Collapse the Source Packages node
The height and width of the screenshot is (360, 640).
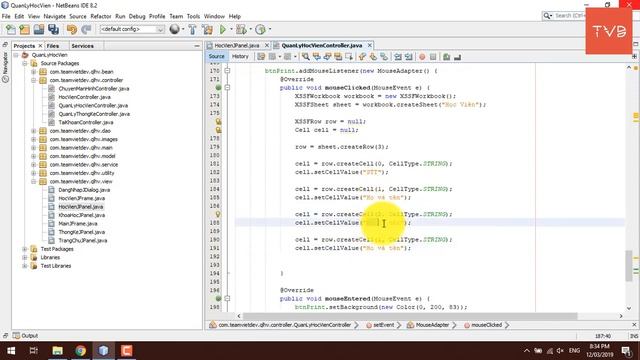[x=25, y=63]
